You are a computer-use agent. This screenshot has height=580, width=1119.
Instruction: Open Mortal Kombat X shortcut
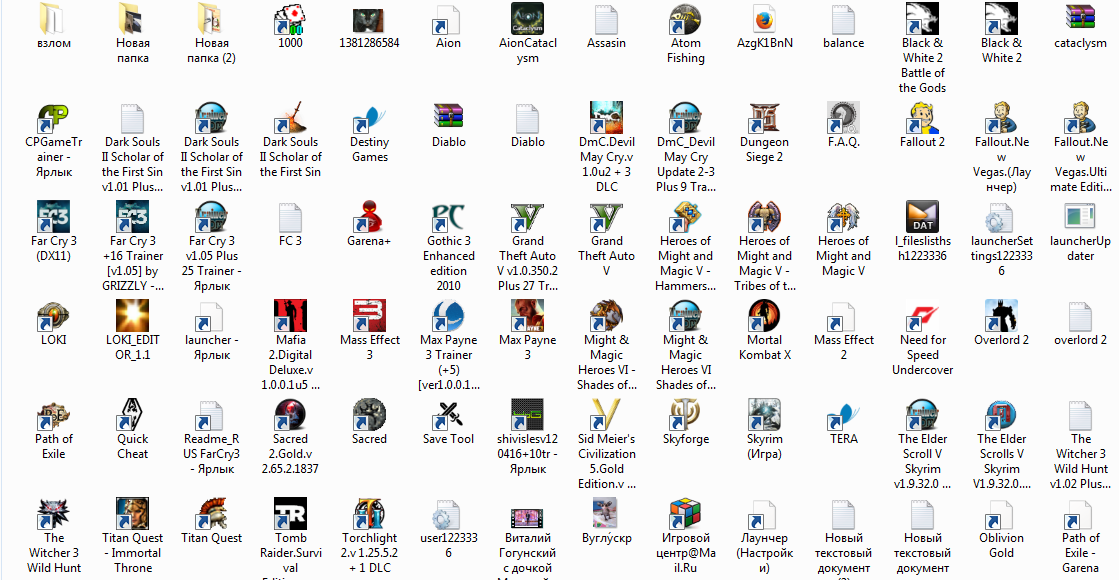pyautogui.click(x=764, y=316)
